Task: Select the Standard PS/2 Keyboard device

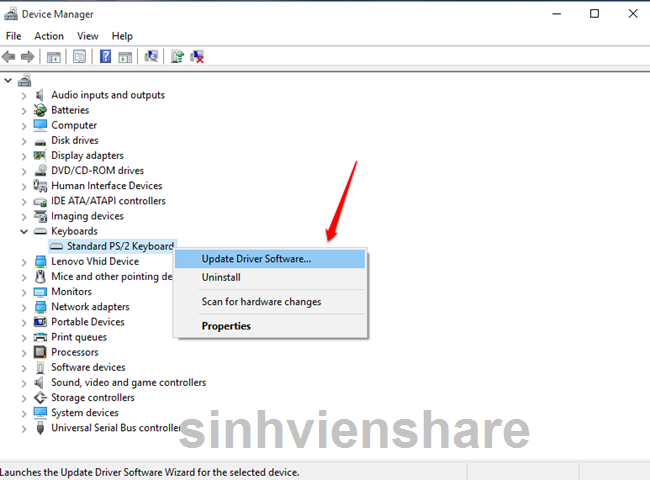Action: (119, 246)
